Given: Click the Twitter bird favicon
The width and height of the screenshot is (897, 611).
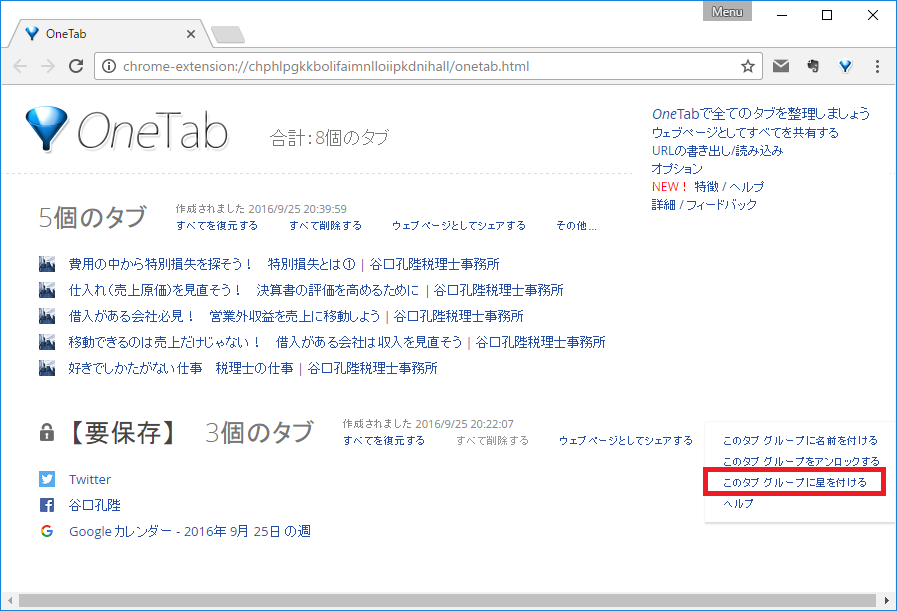Looking at the screenshot, I should pos(47,480).
